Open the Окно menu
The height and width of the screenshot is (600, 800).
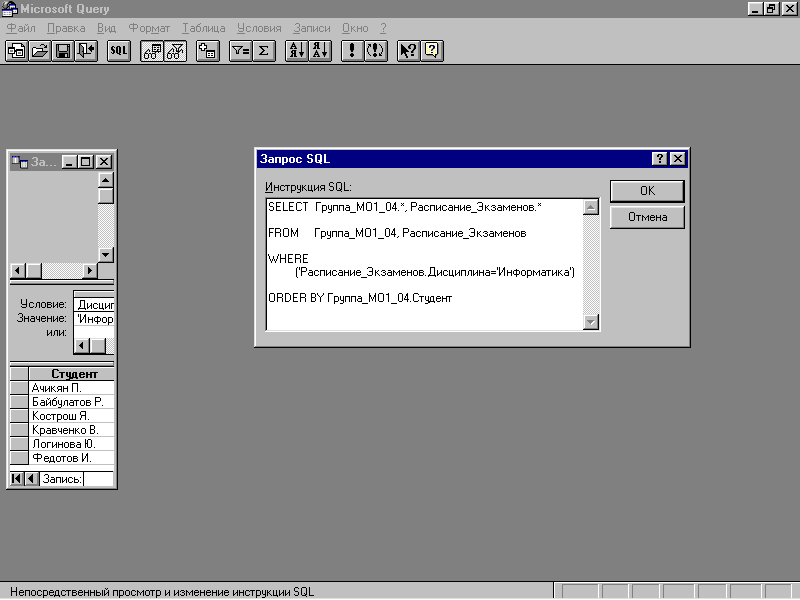[355, 28]
